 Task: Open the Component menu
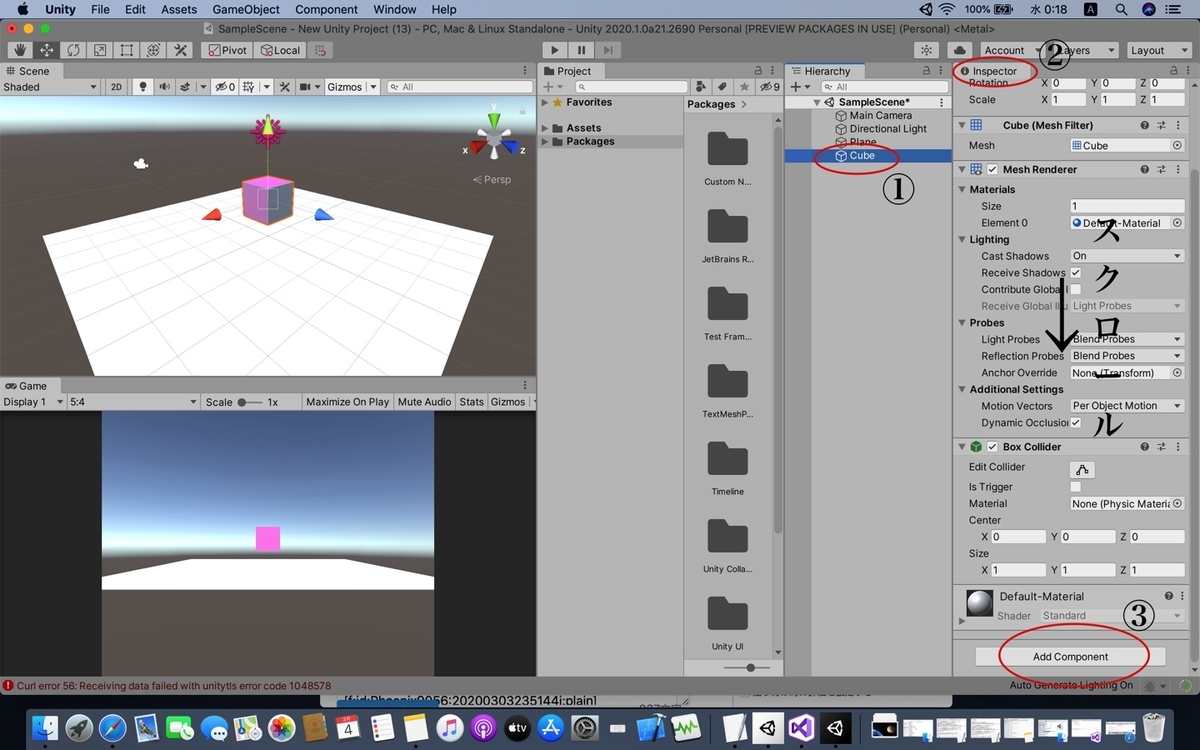click(327, 9)
